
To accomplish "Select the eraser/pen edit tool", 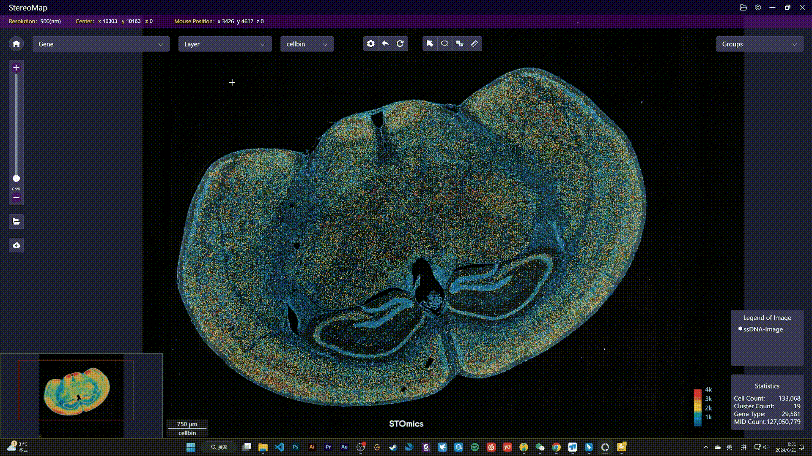I will click(x=474, y=44).
